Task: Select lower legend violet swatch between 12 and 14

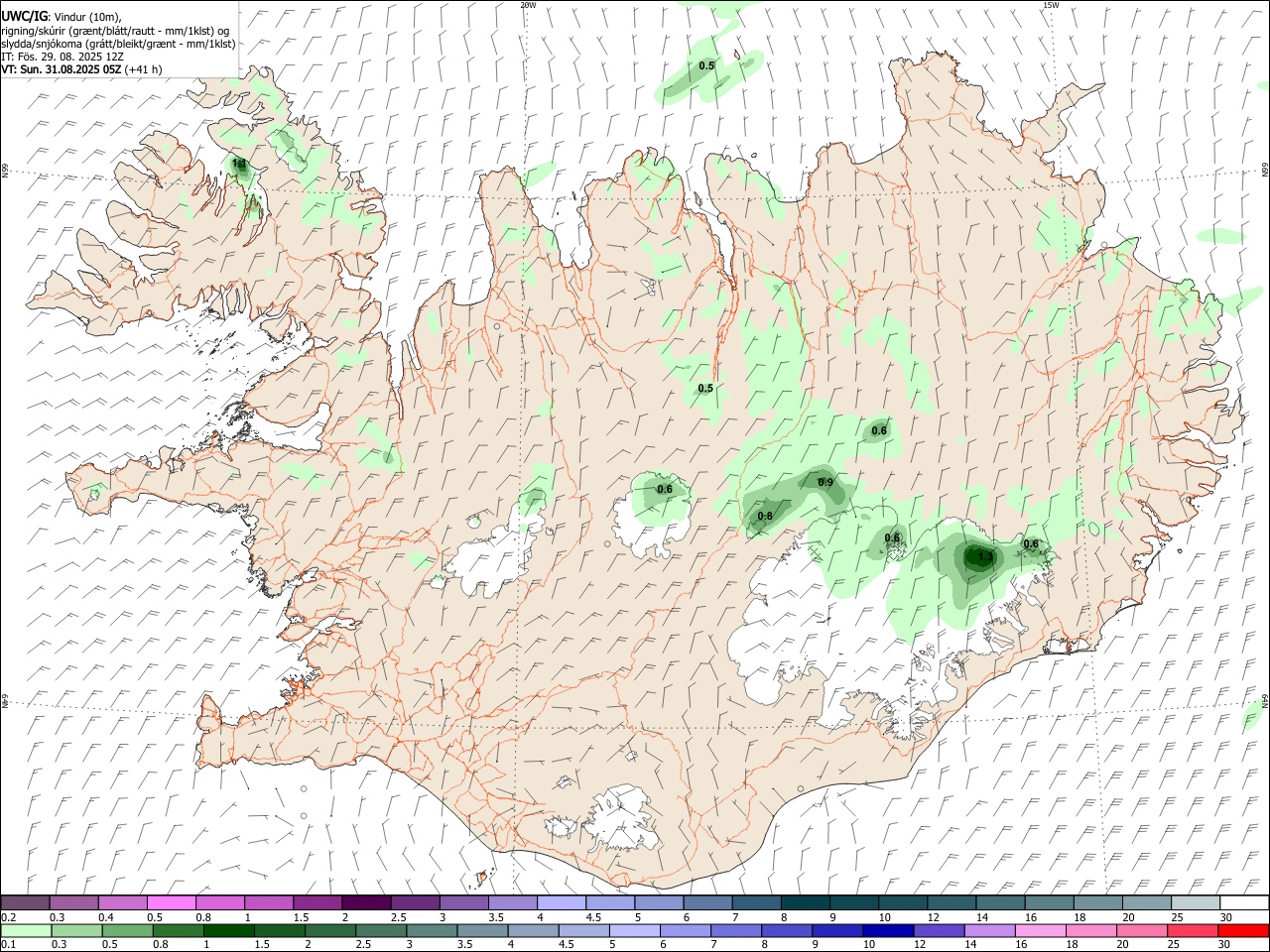Action: (938, 930)
